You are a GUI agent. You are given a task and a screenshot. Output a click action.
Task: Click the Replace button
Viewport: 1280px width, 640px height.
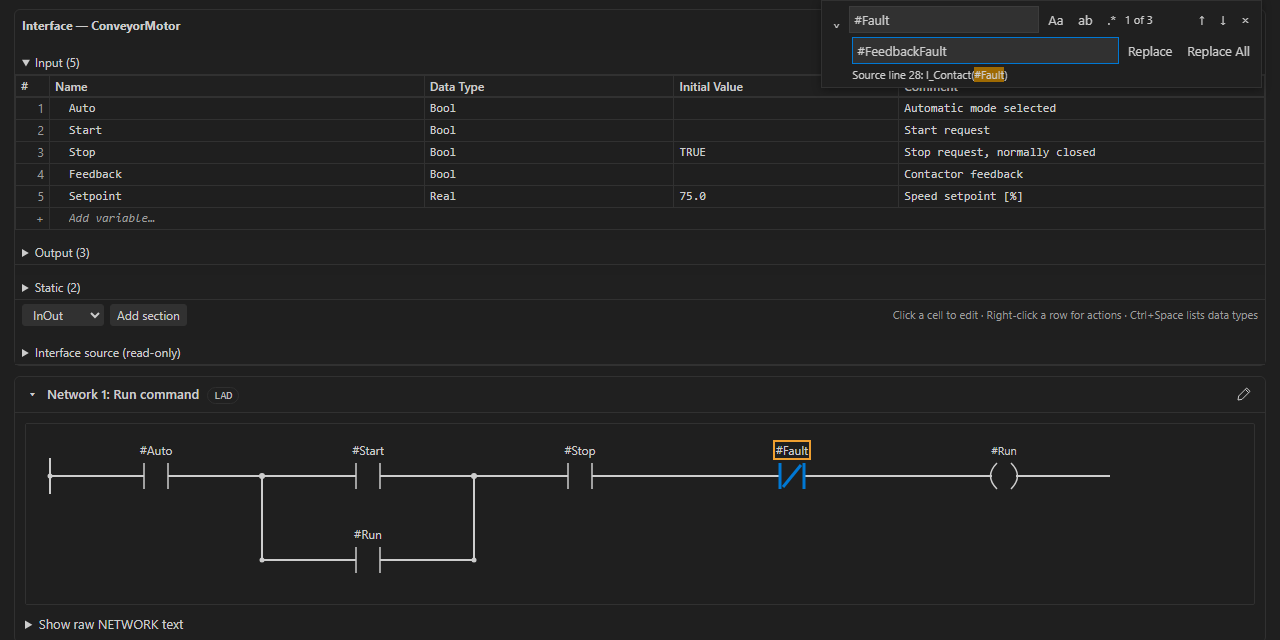1150,52
